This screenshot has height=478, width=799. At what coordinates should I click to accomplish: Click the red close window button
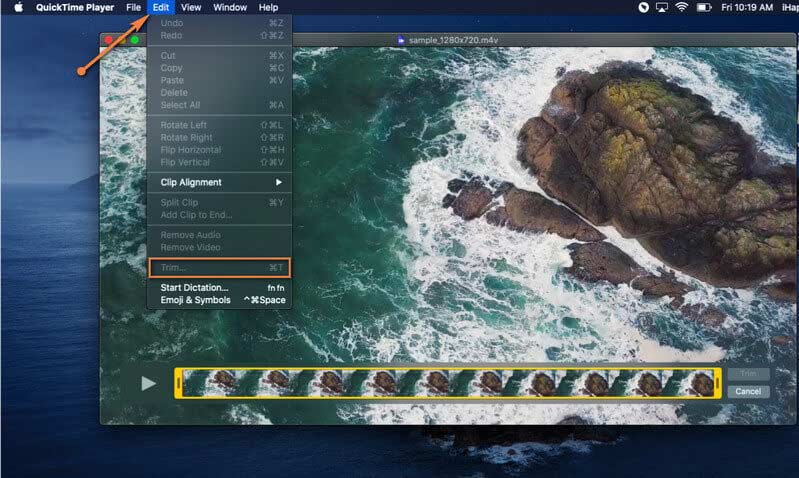[108, 40]
